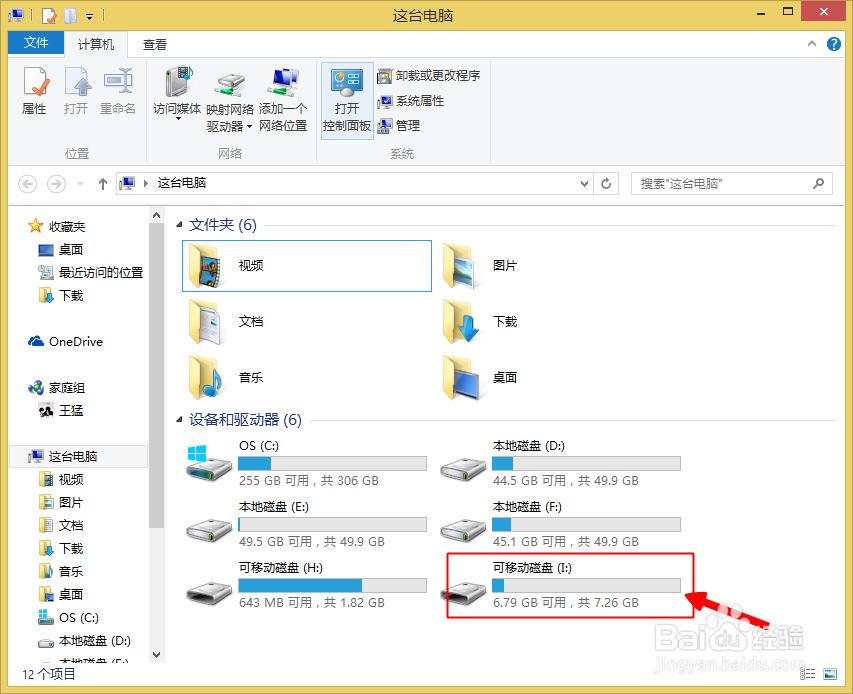Click 系统属性 in the ribbon

click(411, 101)
